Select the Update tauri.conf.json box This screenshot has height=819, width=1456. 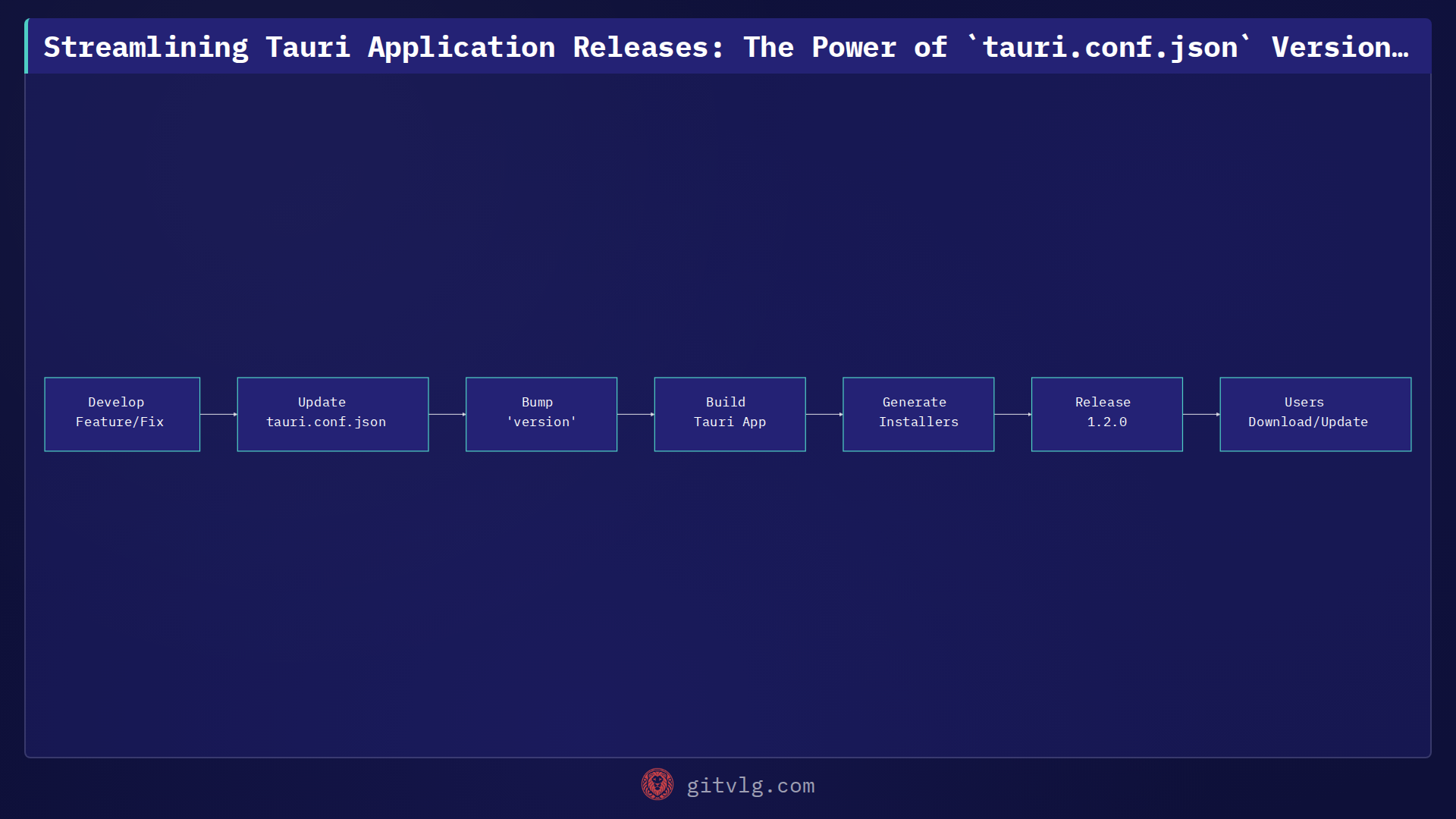pos(333,414)
